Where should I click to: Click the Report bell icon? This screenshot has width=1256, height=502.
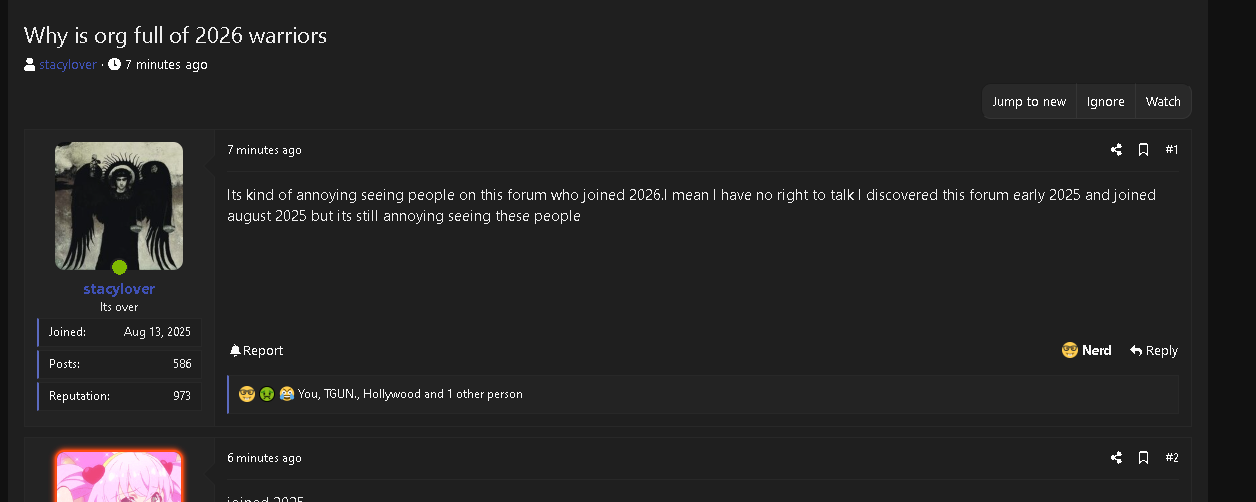tap(235, 351)
